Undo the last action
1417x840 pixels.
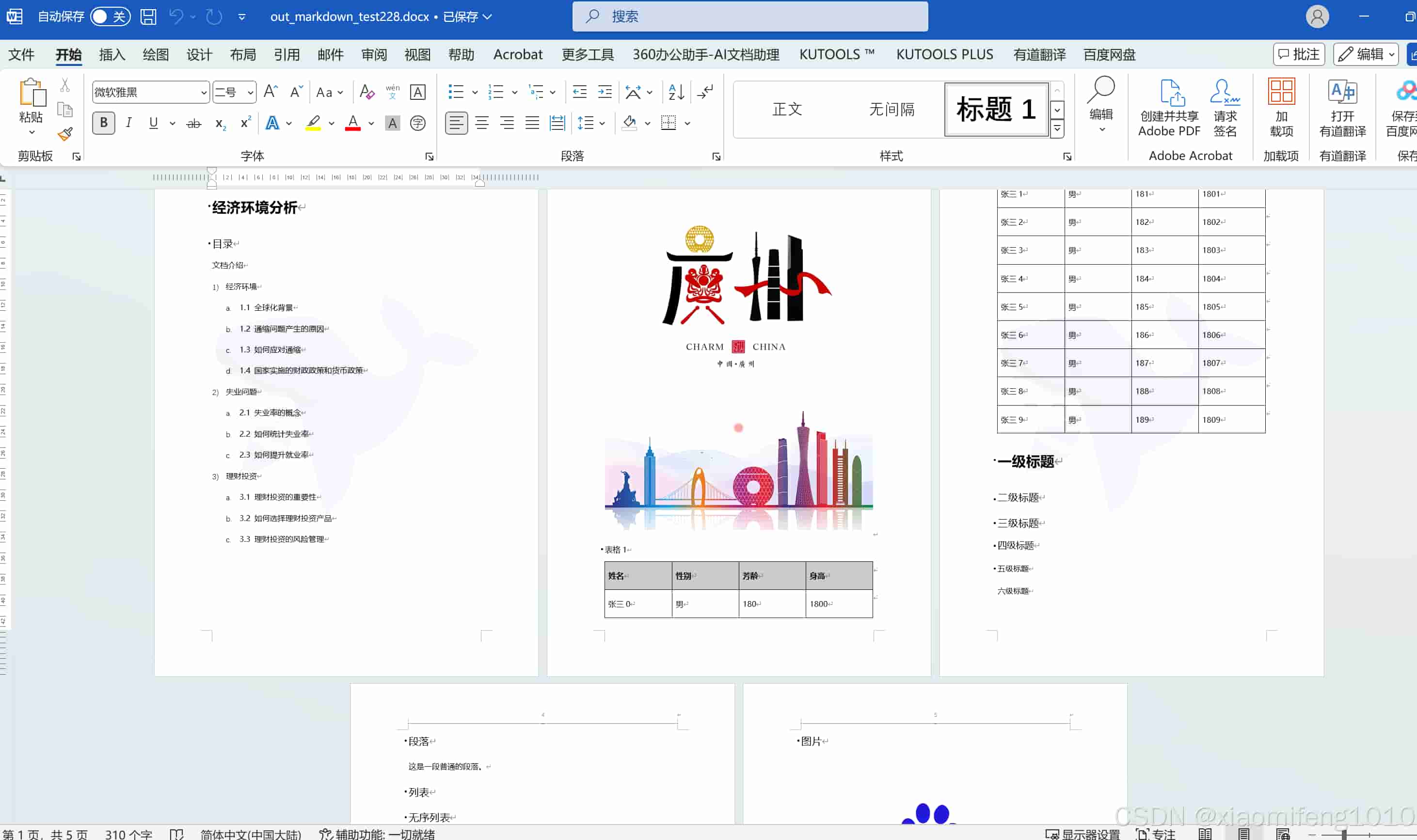tap(176, 16)
